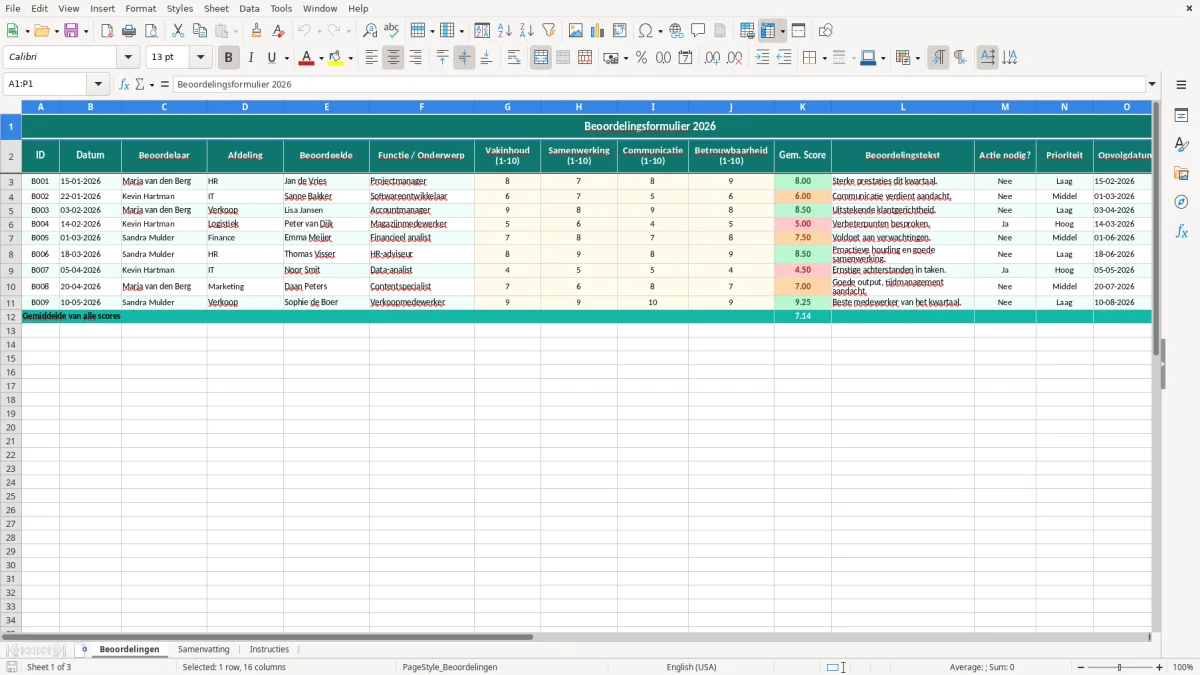Increase the cell indent
Viewport: 1200px width, 675px height.
pos(762,58)
